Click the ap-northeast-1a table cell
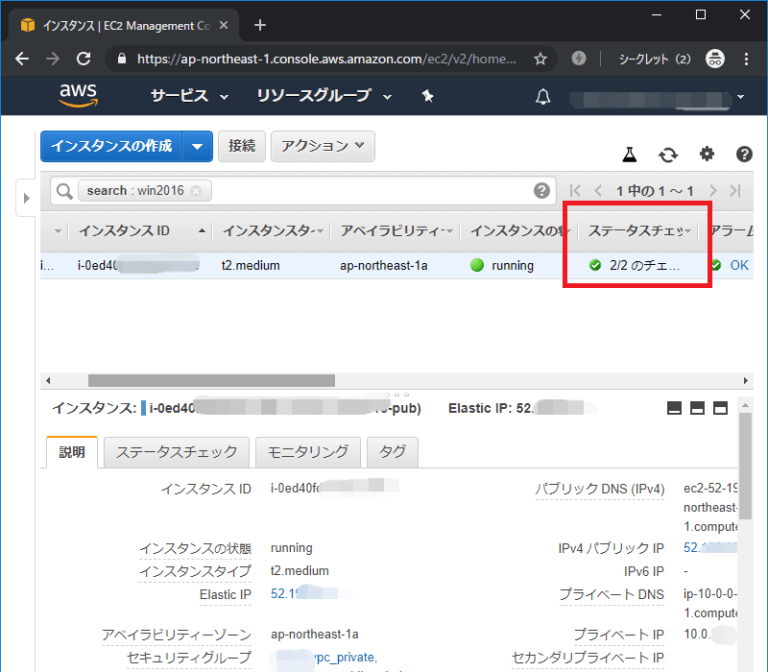The image size is (768, 672). pos(384,265)
